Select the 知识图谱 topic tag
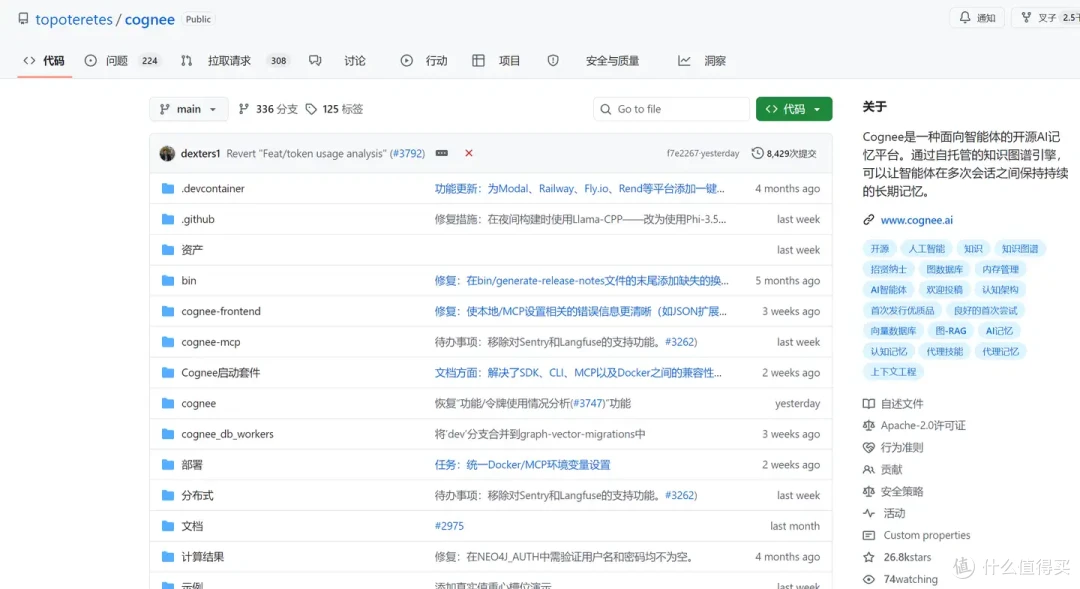Image resolution: width=1080 pixels, height=589 pixels. pos(1019,249)
